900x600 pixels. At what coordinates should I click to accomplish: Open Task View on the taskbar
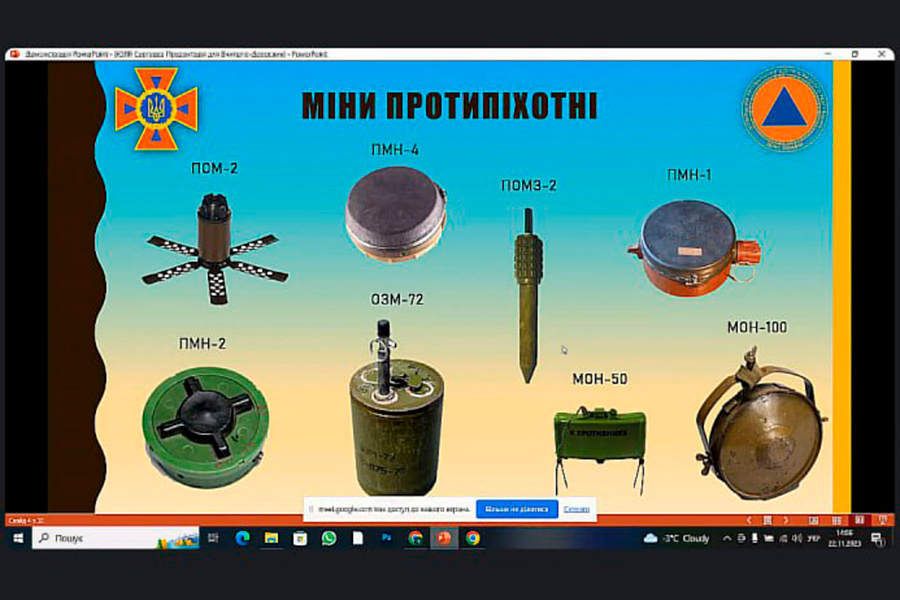pos(214,538)
